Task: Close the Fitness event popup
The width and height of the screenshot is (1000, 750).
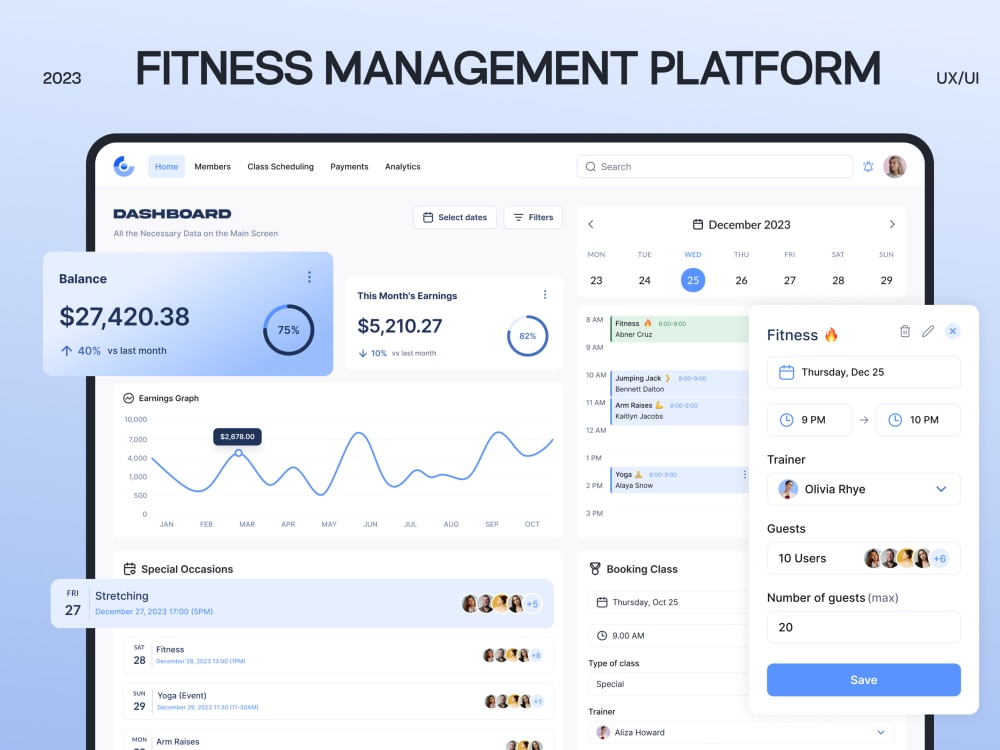Action: tap(951, 331)
